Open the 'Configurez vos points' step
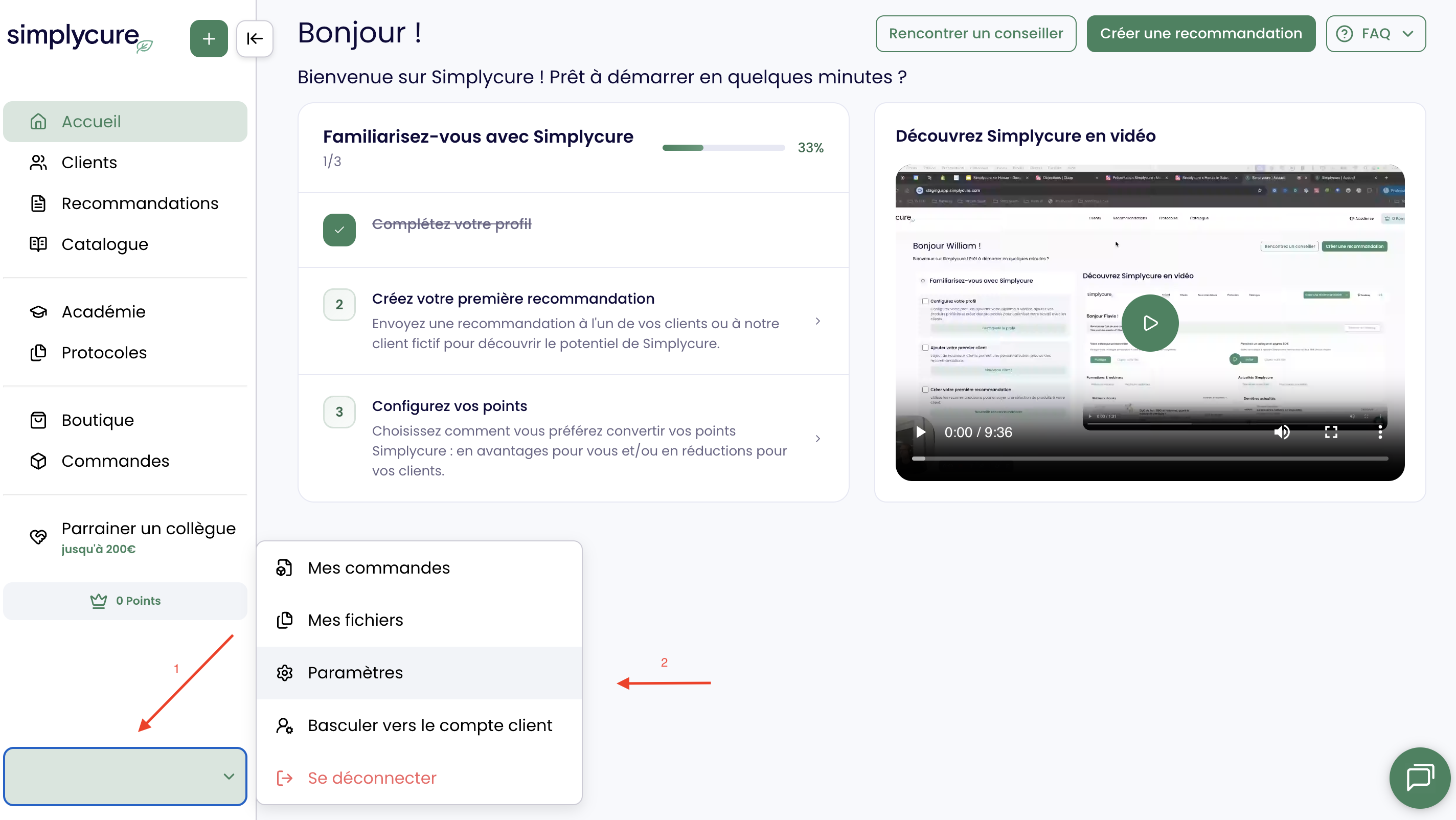Image resolution: width=1456 pixels, height=820 pixels. click(573, 438)
